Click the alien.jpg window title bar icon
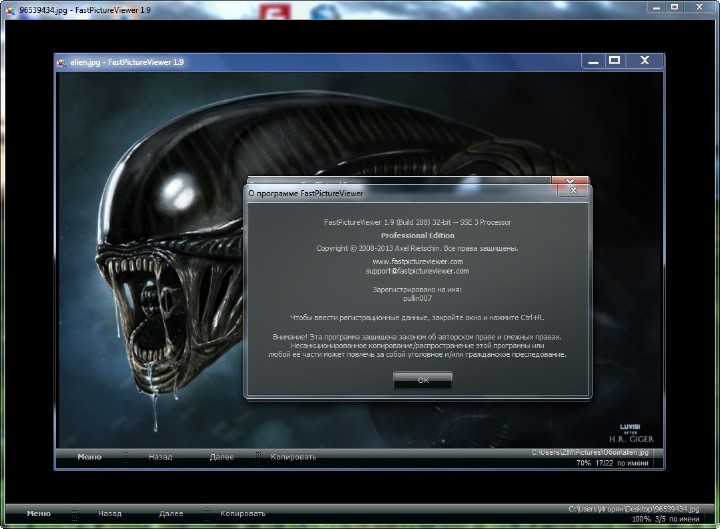 (61, 61)
